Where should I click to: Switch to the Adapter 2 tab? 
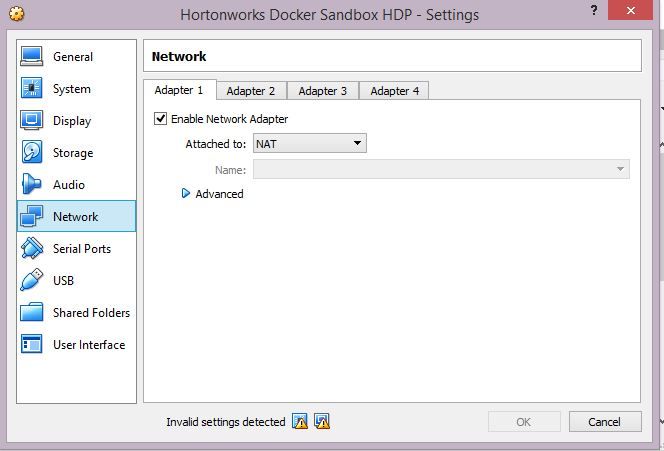click(251, 91)
